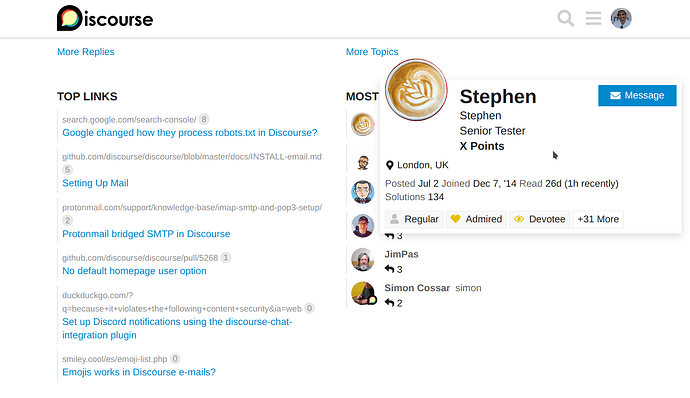Click the More Replies link
The width and height of the screenshot is (690, 398).
point(86,52)
